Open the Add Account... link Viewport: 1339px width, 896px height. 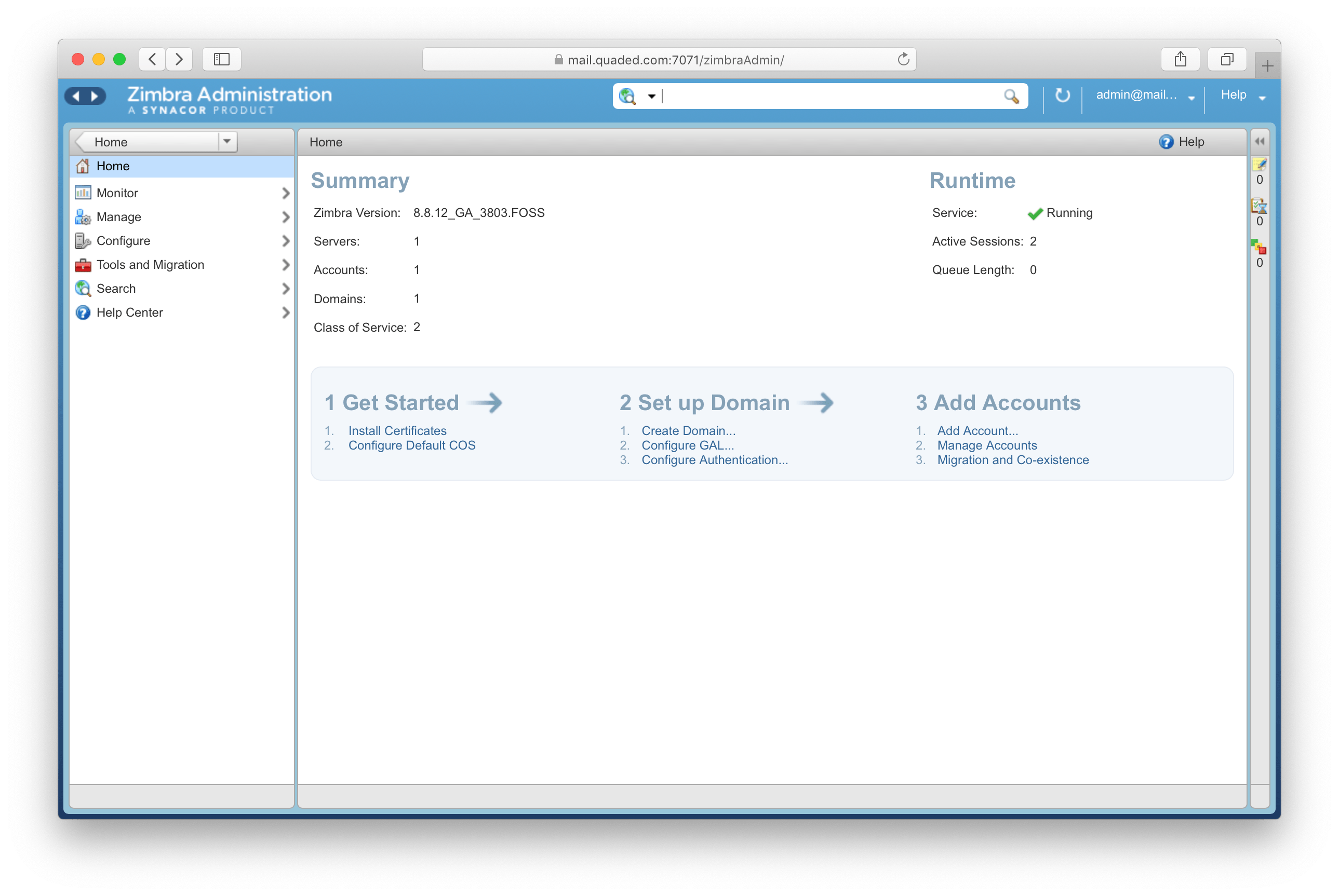point(978,431)
